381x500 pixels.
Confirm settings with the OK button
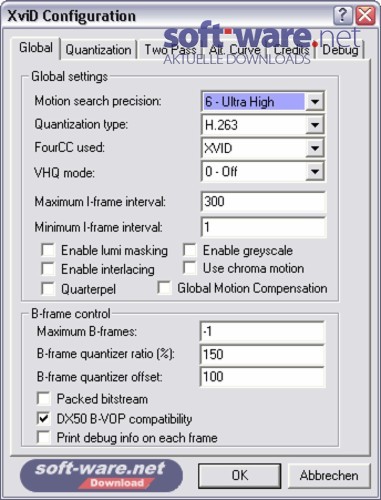(240, 475)
